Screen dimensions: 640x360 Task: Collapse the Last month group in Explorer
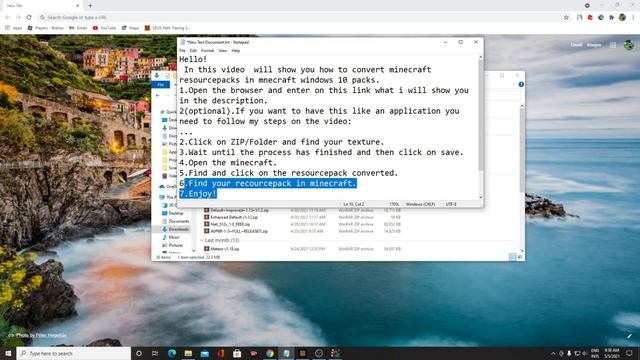pos(202,240)
